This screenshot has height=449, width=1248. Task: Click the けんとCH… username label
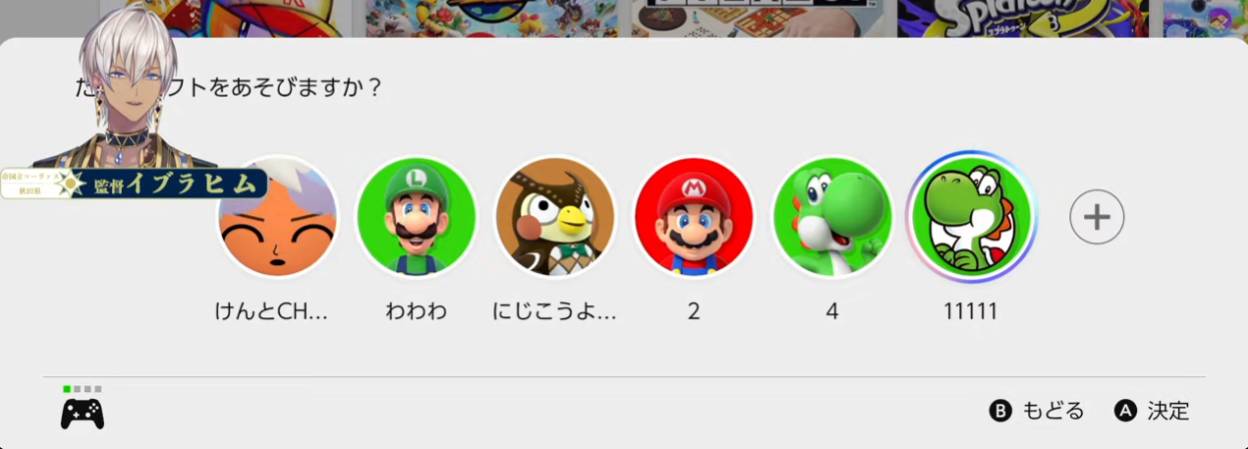point(272,312)
